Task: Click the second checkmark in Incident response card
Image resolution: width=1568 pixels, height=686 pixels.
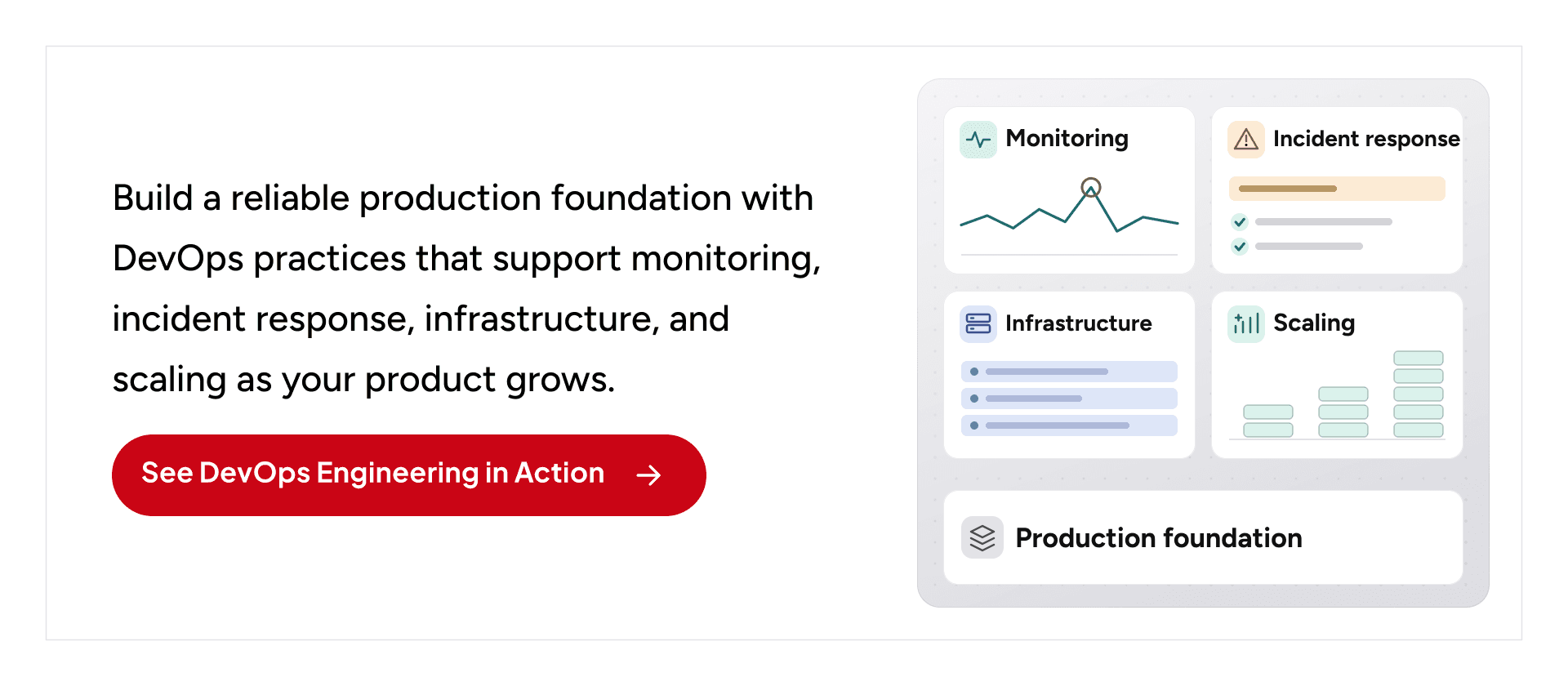Action: [x=1240, y=246]
